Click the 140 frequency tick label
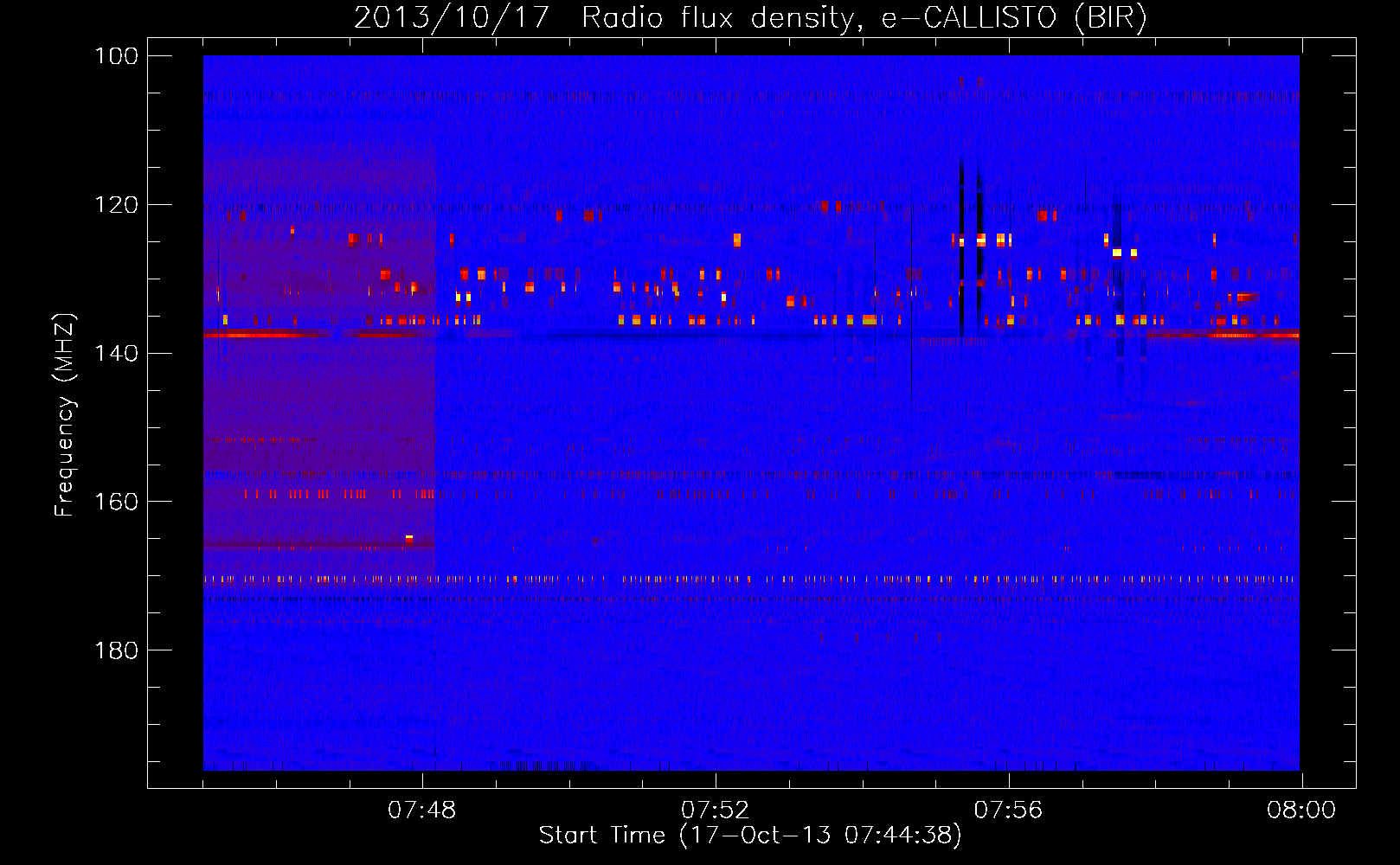The image size is (1400, 865). 116,353
